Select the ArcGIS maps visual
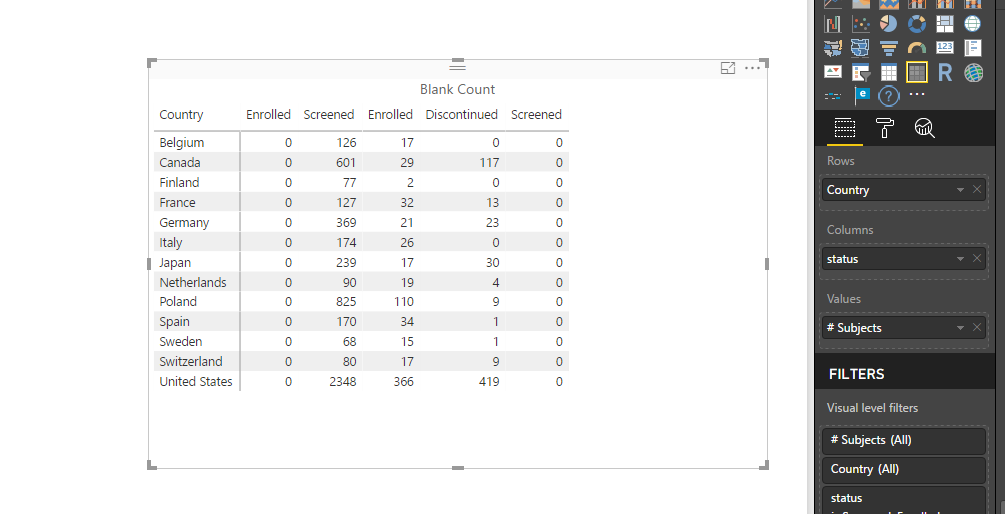The width and height of the screenshot is (1005, 514). 973,72
